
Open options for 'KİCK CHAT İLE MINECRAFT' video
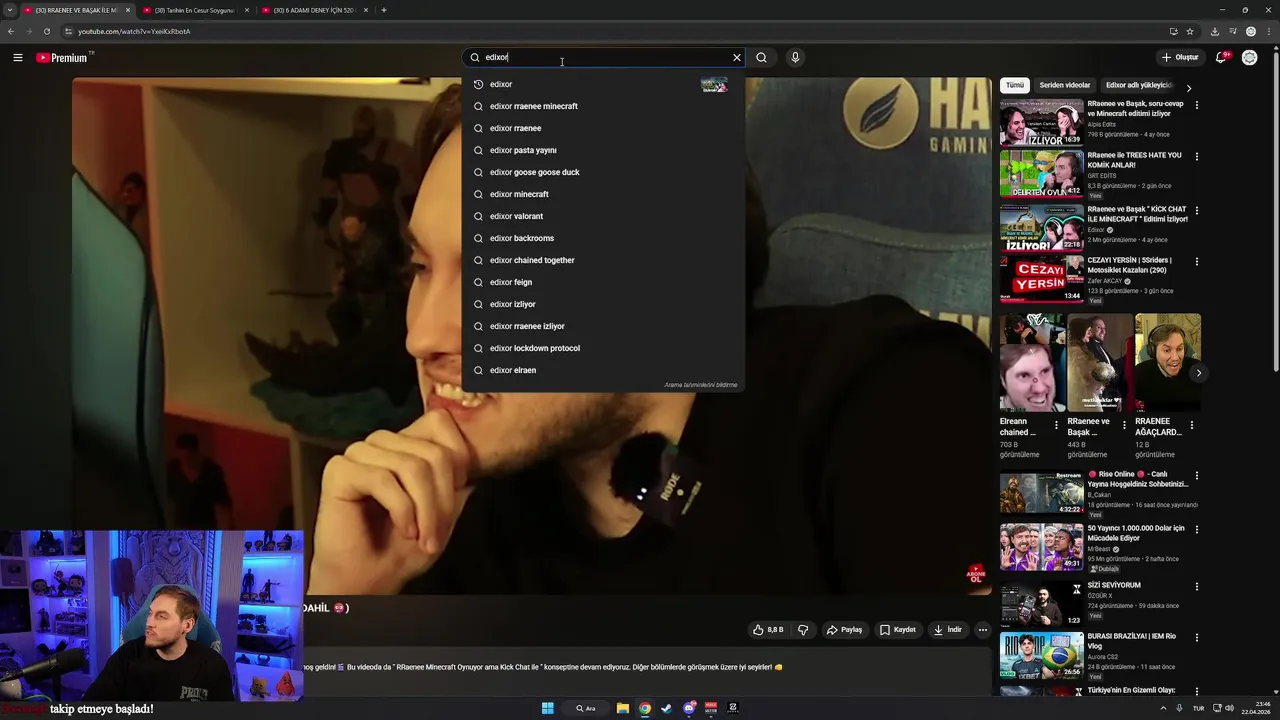pos(1197,210)
